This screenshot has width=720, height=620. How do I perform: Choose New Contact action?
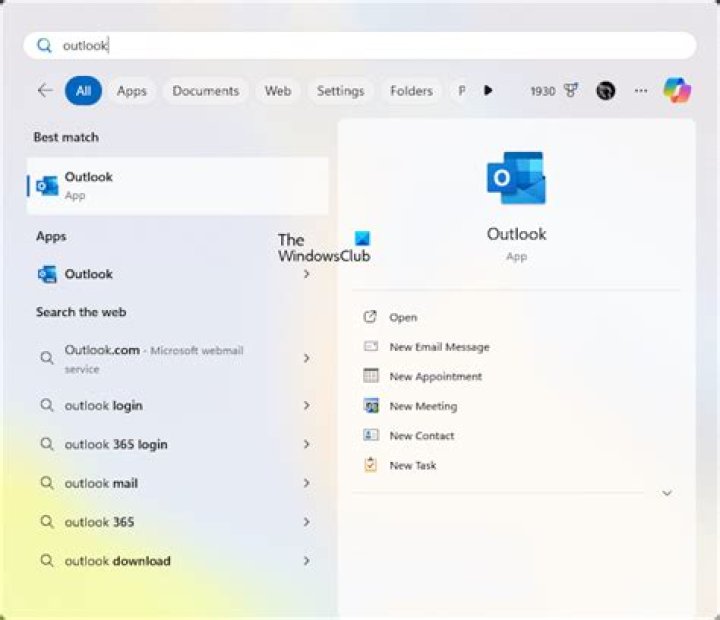(422, 435)
